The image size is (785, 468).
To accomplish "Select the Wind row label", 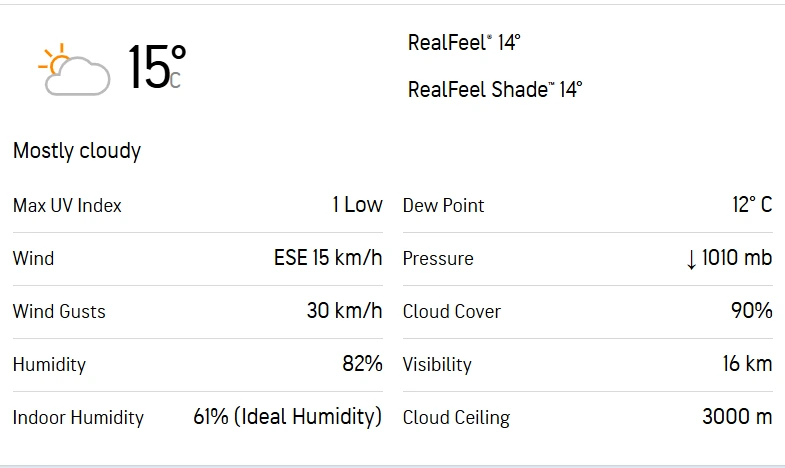I will tap(33, 259).
